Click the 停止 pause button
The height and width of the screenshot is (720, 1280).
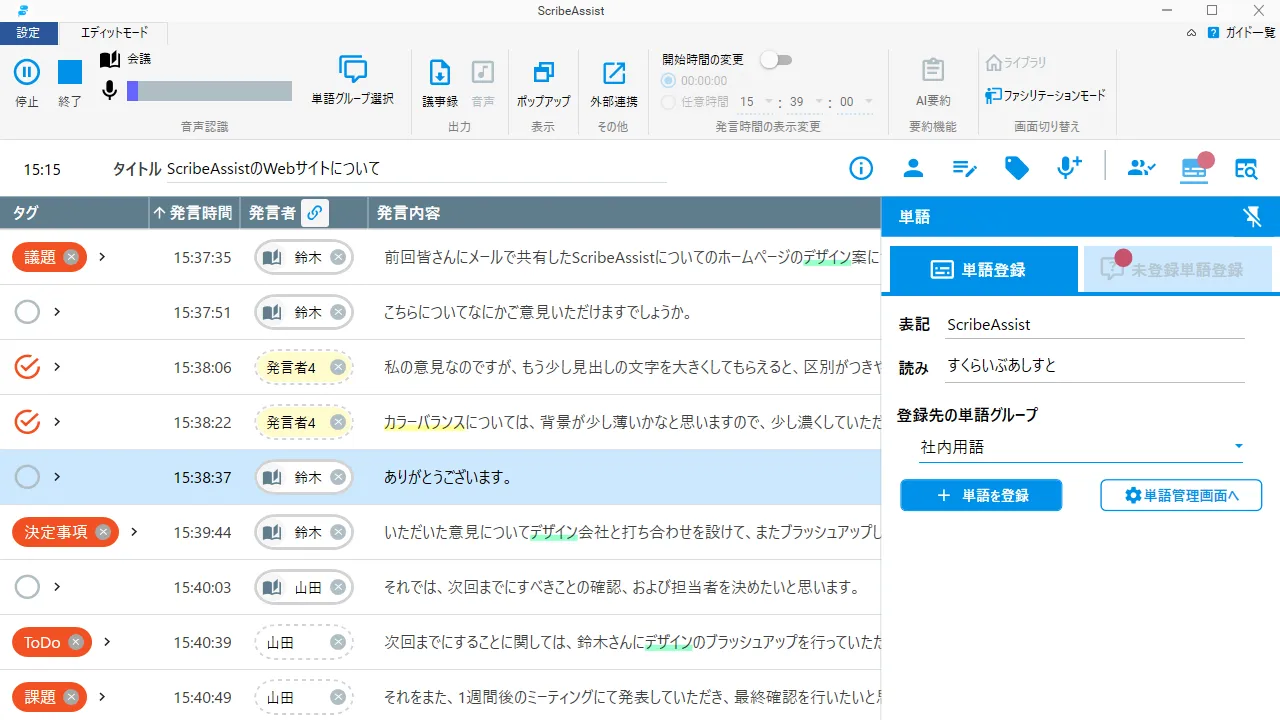click(x=27, y=72)
